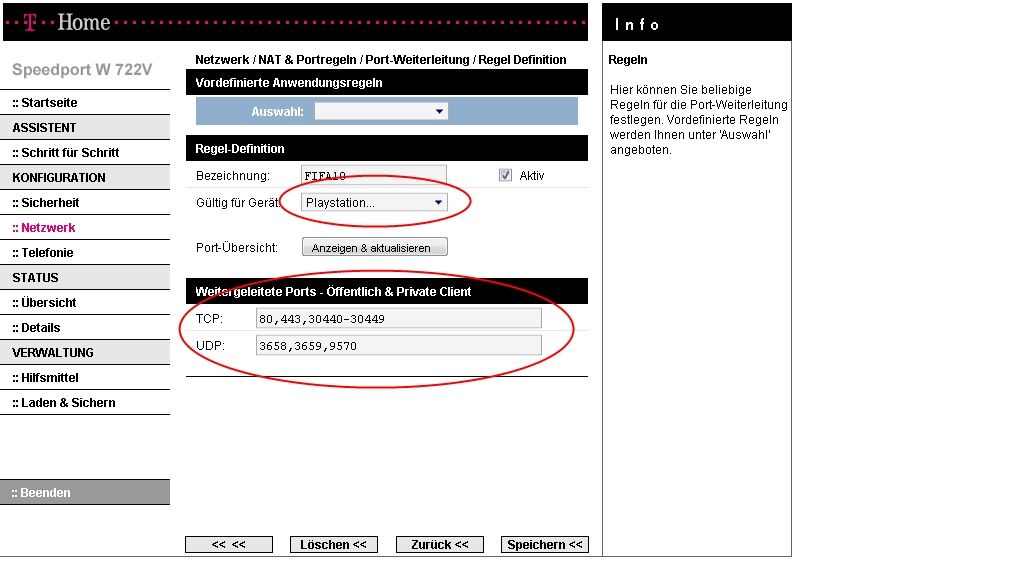This screenshot has width=1024, height=567.
Task: Click the Speichern button
Action: (545, 545)
